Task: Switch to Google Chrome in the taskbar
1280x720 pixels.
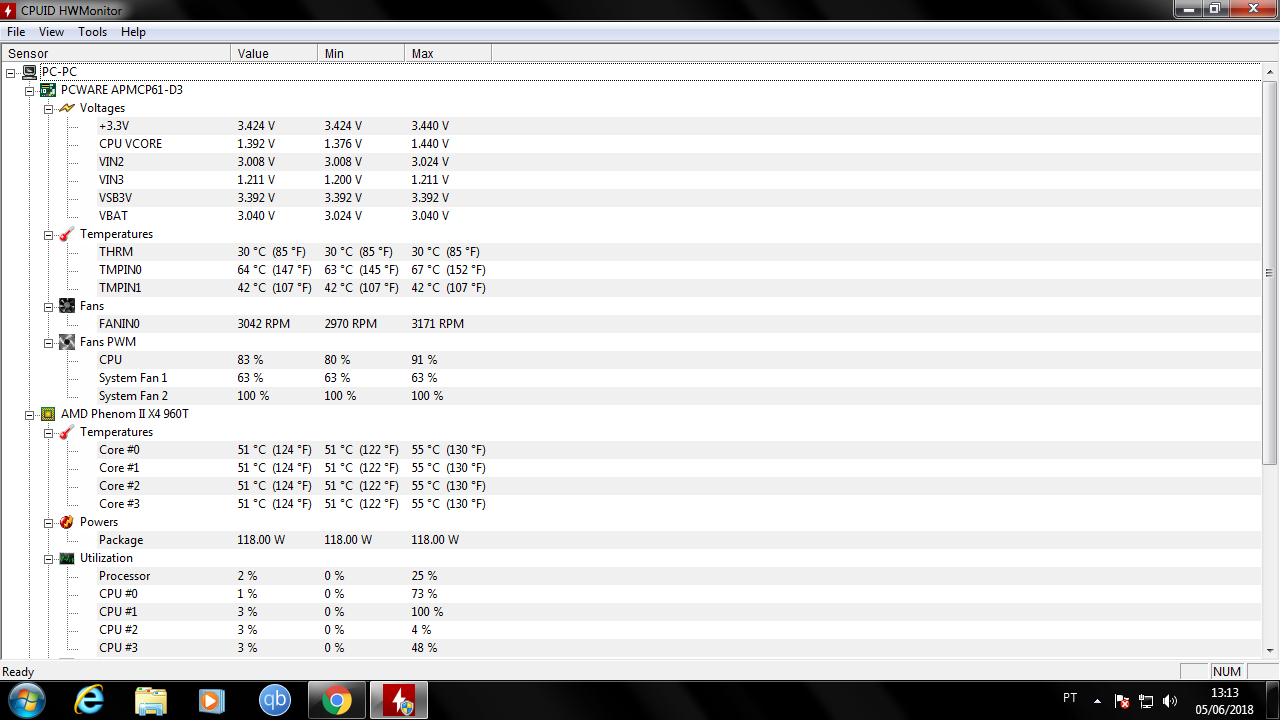Action: click(337, 700)
